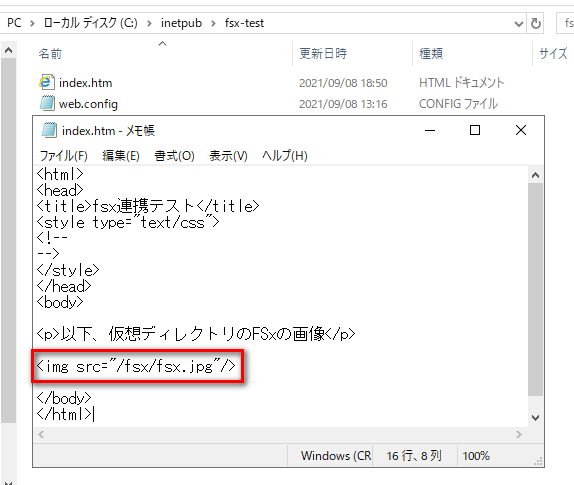Open the 編集(E) menu in Notepad
The width and height of the screenshot is (574, 485).
click(x=121, y=156)
